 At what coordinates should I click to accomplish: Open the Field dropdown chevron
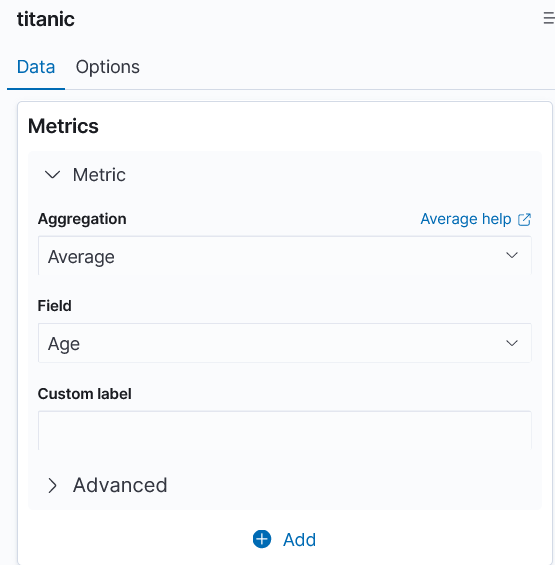(x=512, y=343)
